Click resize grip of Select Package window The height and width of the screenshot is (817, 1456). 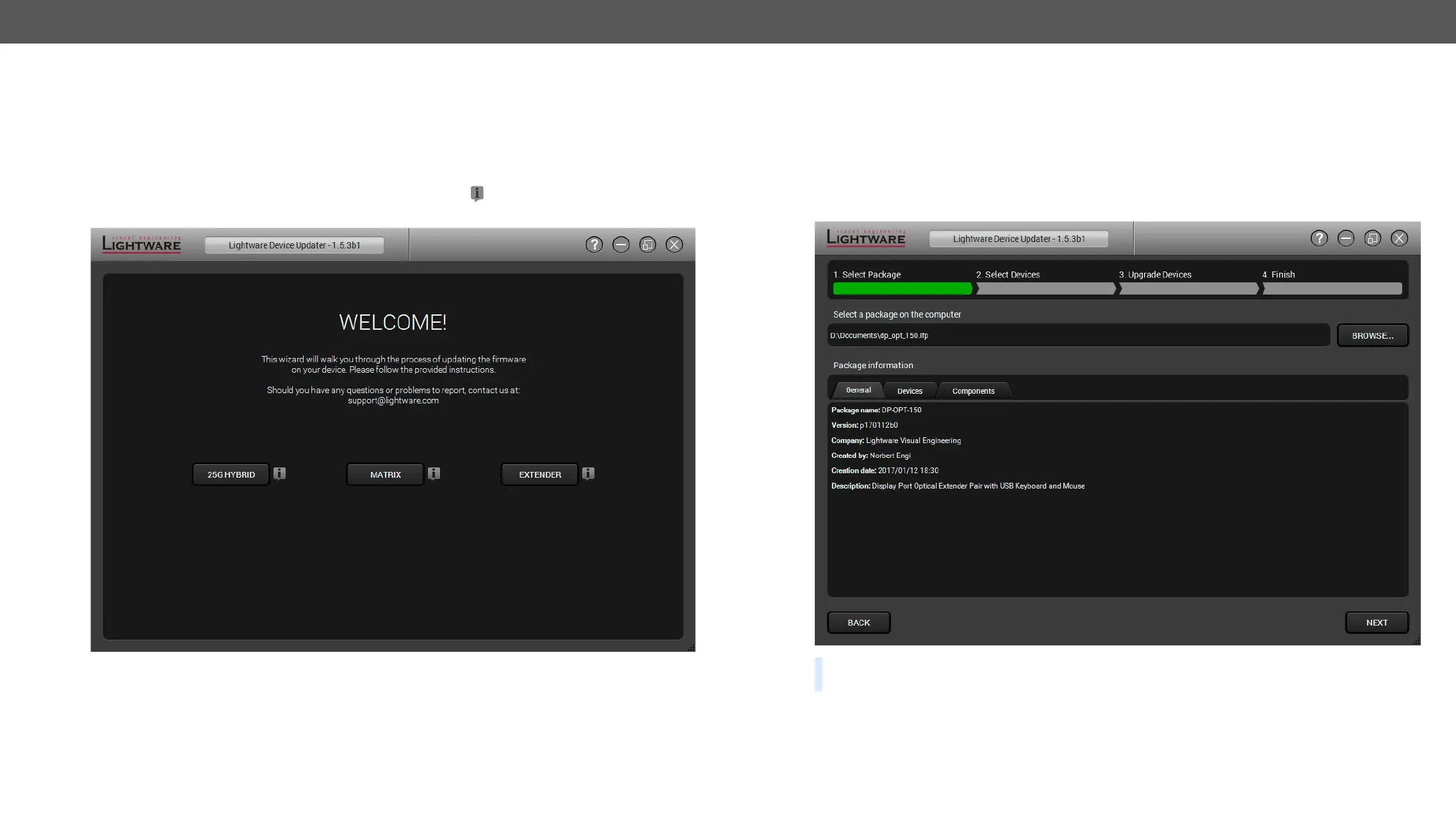(x=1416, y=640)
